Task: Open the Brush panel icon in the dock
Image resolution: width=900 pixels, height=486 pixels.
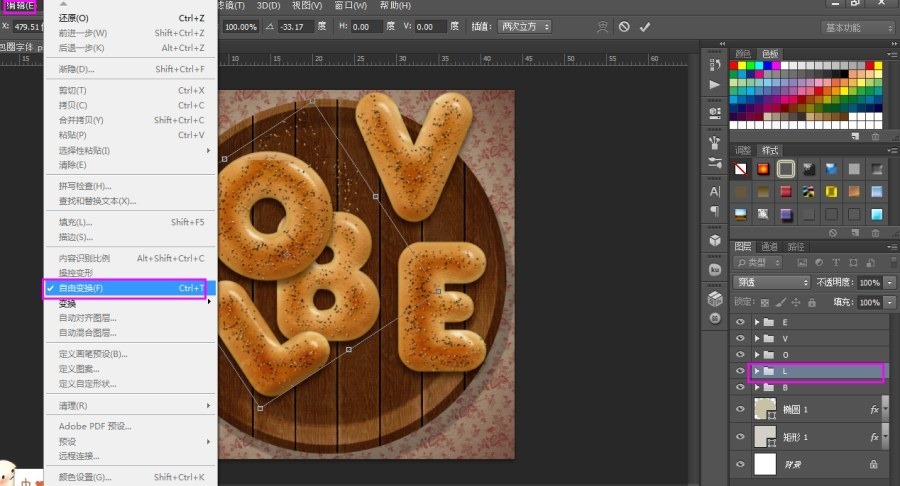Action: coord(715,142)
